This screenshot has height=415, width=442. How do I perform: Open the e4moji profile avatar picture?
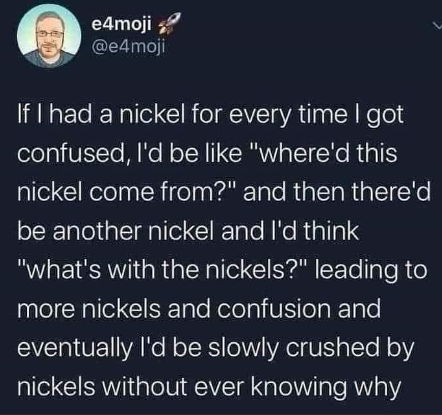point(49,36)
